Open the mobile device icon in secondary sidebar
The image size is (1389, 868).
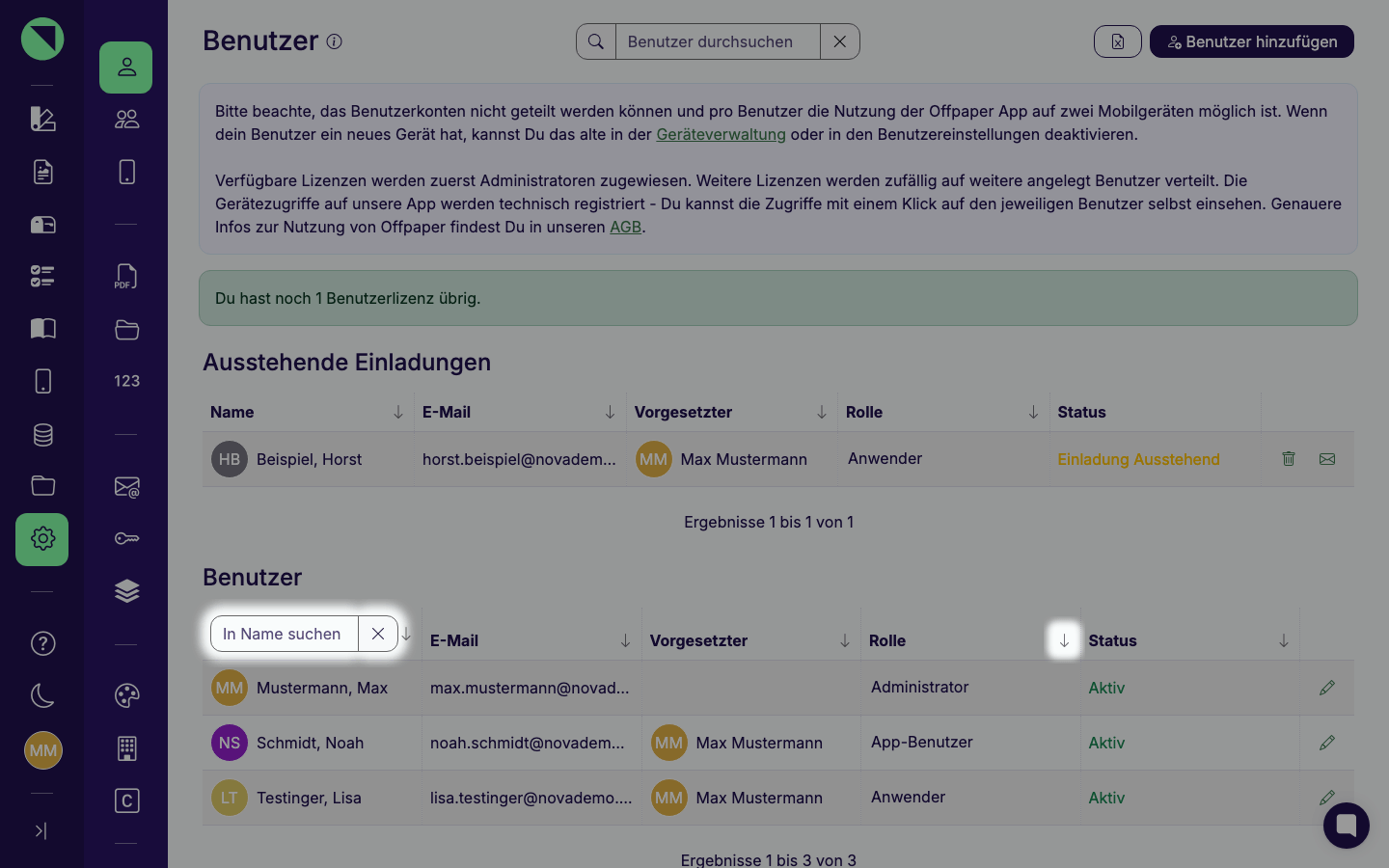pos(126,172)
